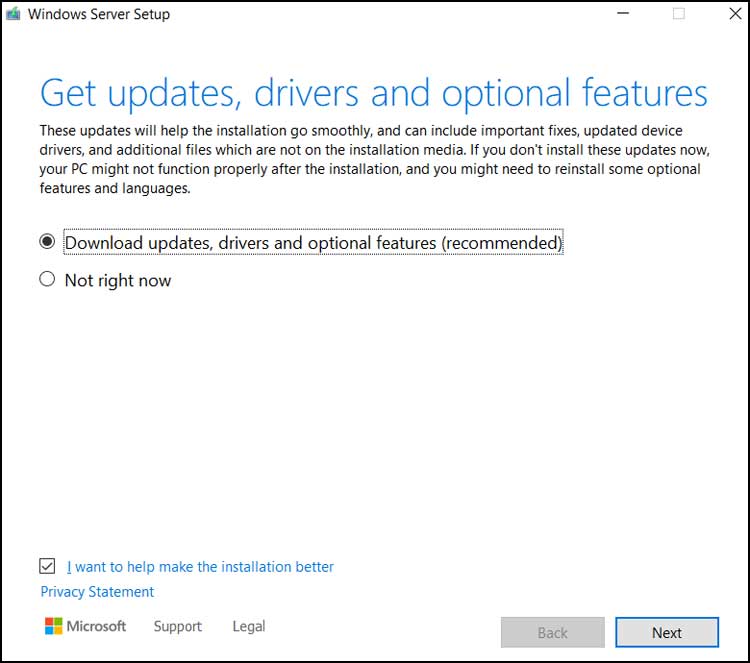This screenshot has width=750, height=663.
Task: Open the Privacy Statement link
Action: coord(97,592)
